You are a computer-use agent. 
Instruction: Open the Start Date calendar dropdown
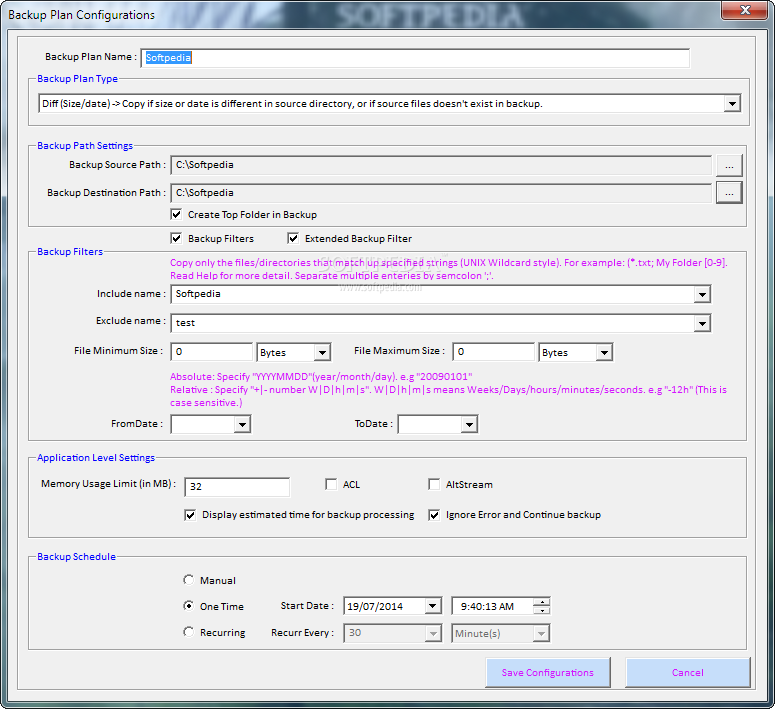(x=432, y=606)
